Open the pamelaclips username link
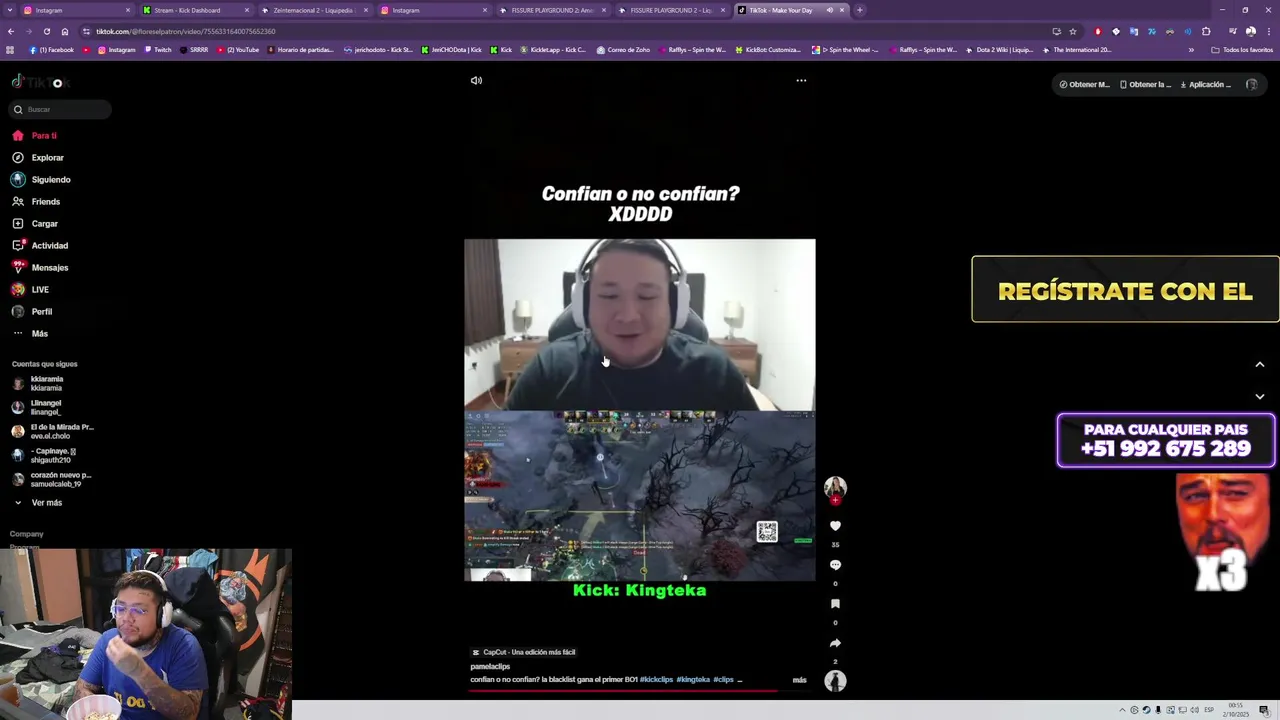Image resolution: width=1280 pixels, height=720 pixels. 490,667
